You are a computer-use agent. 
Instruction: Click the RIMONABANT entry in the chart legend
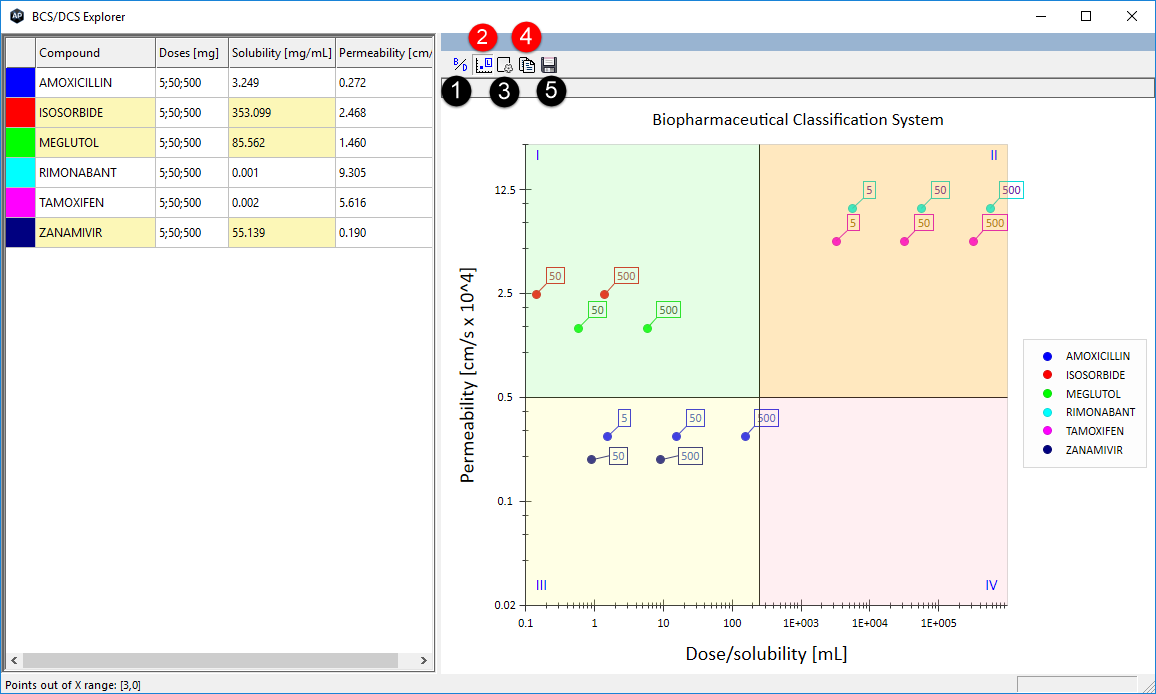click(1088, 412)
